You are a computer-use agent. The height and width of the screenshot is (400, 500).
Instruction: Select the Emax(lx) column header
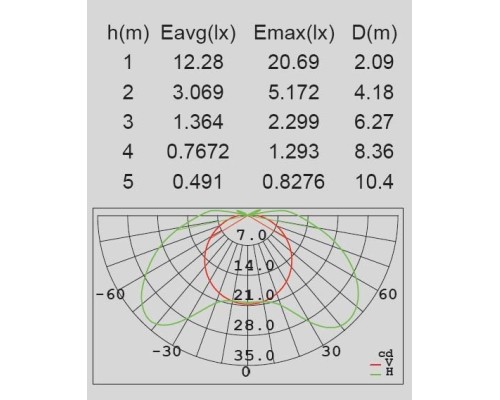(x=294, y=33)
